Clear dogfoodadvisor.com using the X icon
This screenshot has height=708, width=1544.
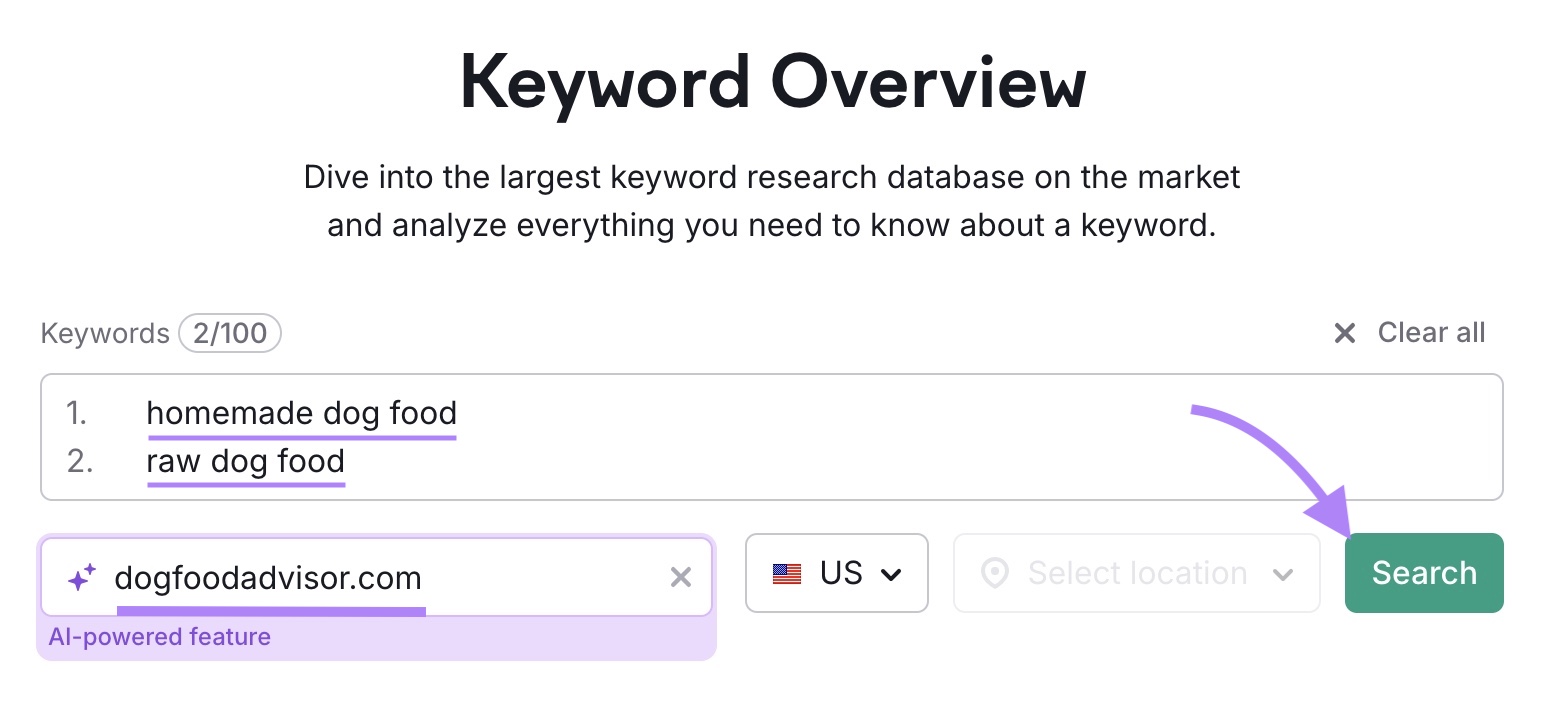click(681, 577)
